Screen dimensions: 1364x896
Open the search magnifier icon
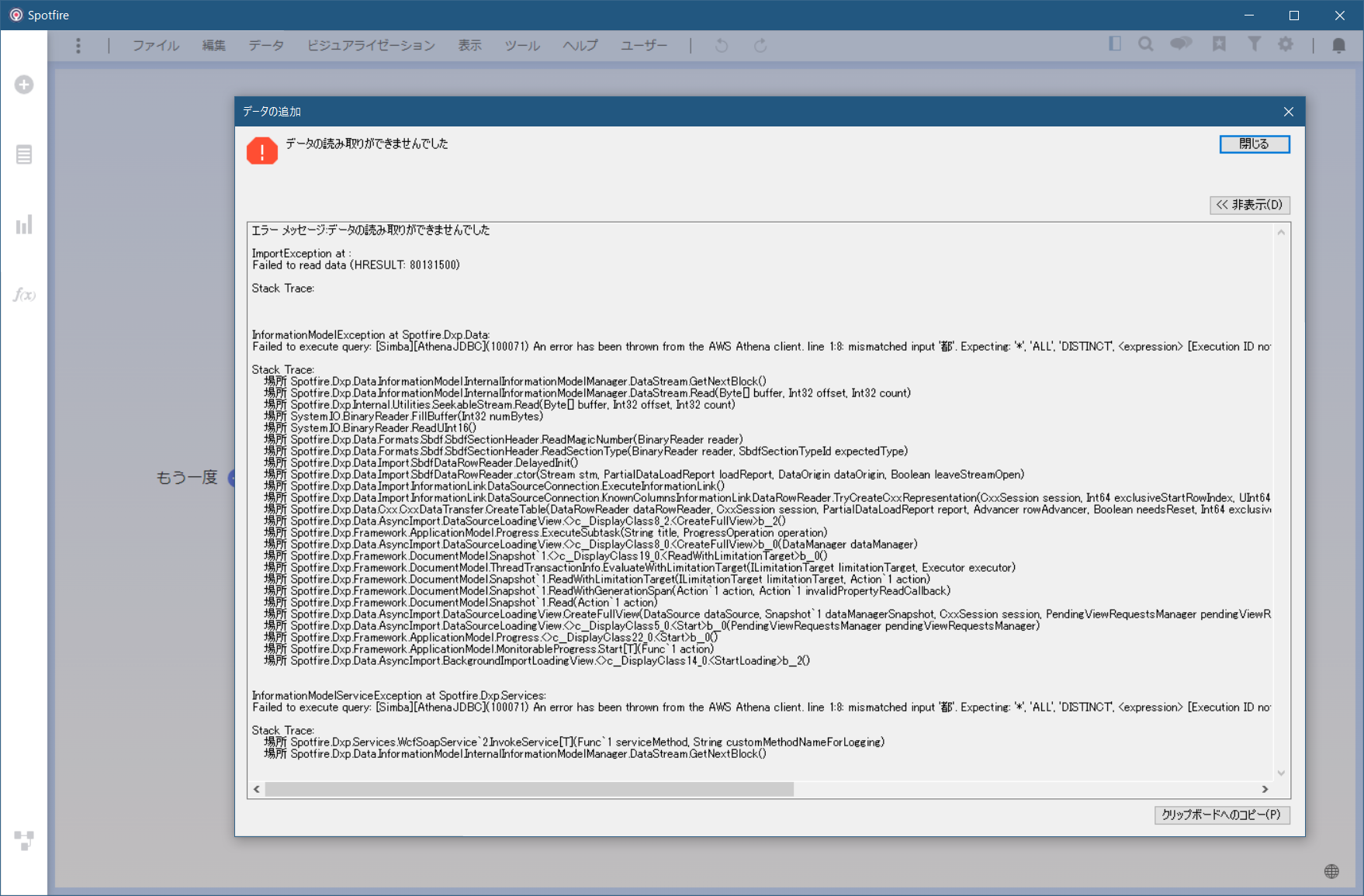click(1146, 44)
